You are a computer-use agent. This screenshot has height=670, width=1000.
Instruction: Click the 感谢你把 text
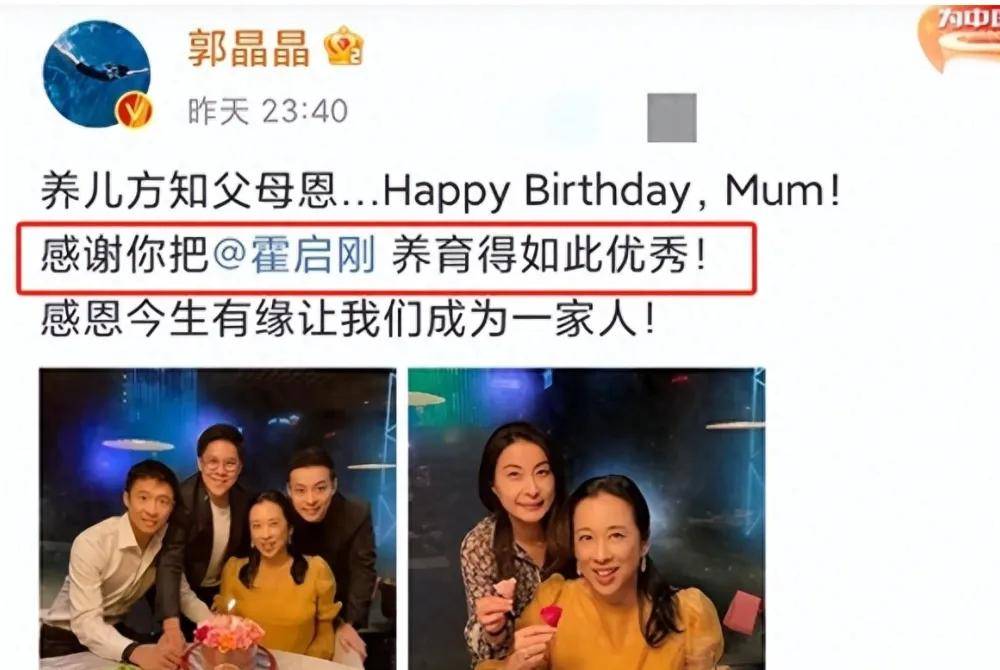125,256
